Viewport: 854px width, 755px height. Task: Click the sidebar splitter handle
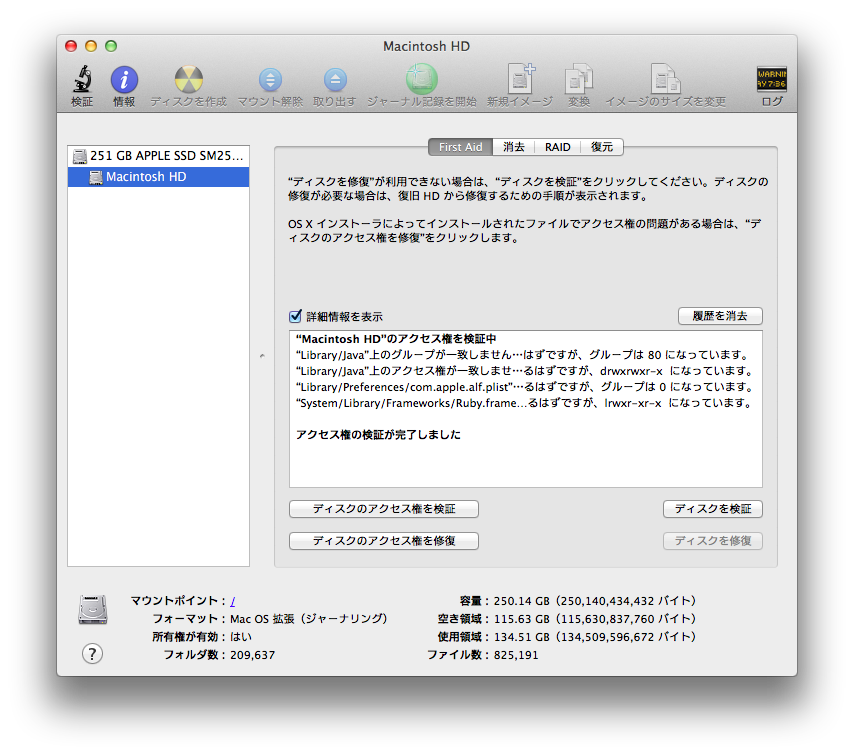262,356
